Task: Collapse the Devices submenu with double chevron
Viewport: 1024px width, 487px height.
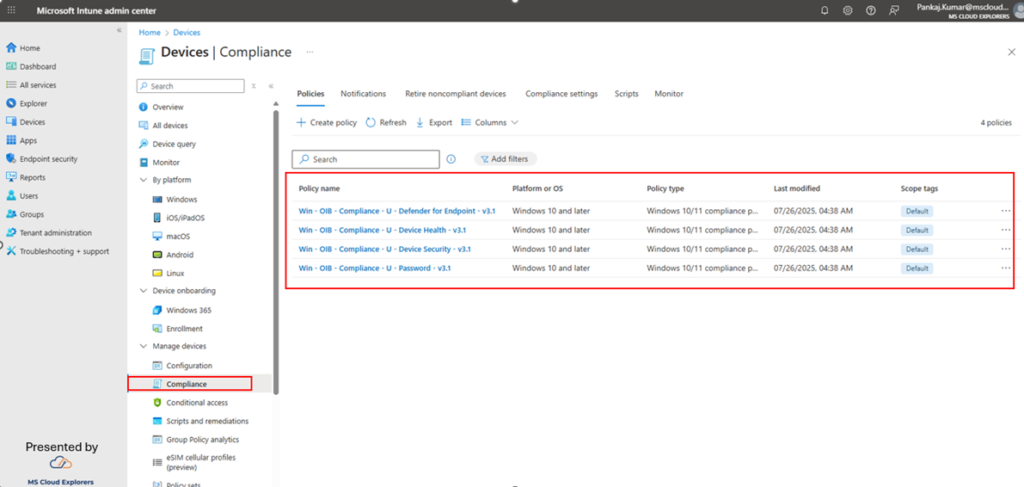Action: 271,86
